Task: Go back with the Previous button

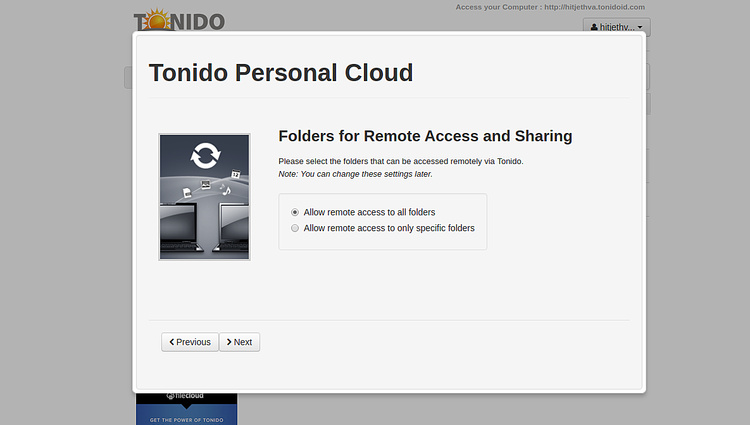Action: click(x=189, y=342)
